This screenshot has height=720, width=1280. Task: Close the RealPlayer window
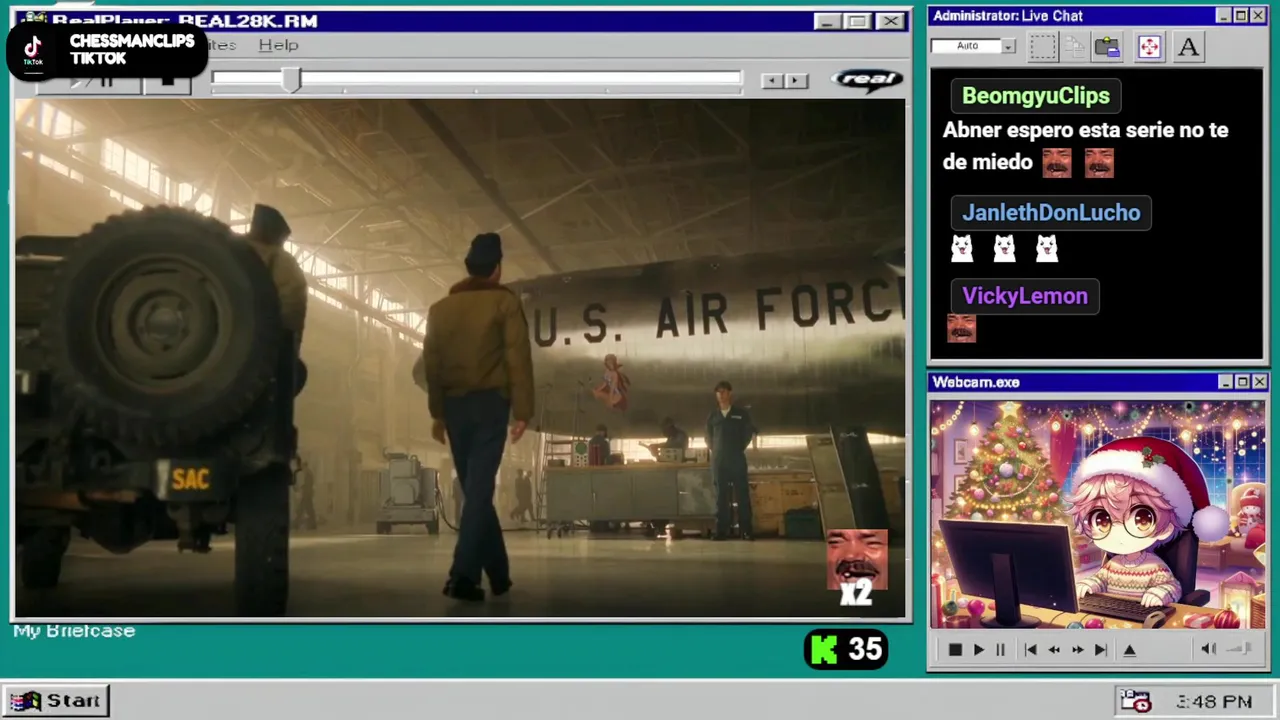coord(890,21)
